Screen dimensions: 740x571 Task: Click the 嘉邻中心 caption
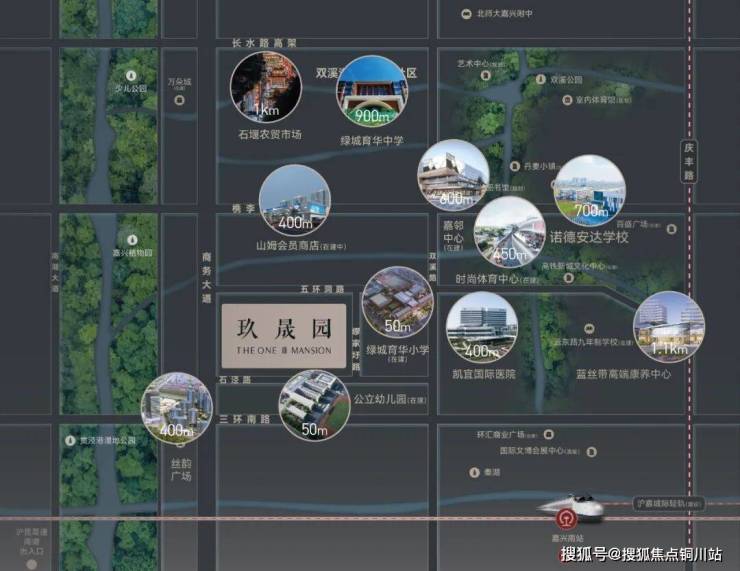[x=453, y=237]
